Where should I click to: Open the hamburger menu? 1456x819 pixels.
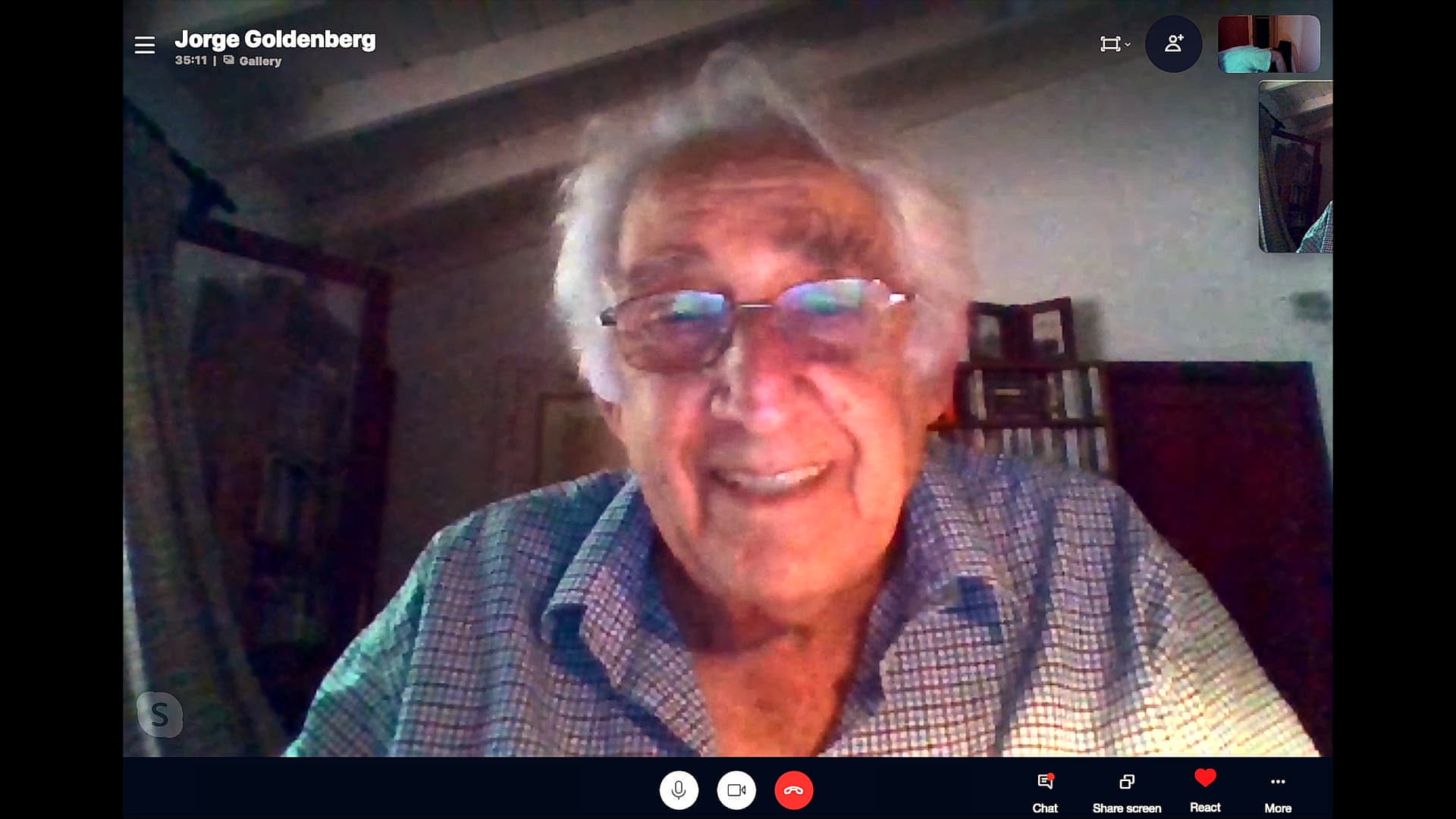point(144,45)
